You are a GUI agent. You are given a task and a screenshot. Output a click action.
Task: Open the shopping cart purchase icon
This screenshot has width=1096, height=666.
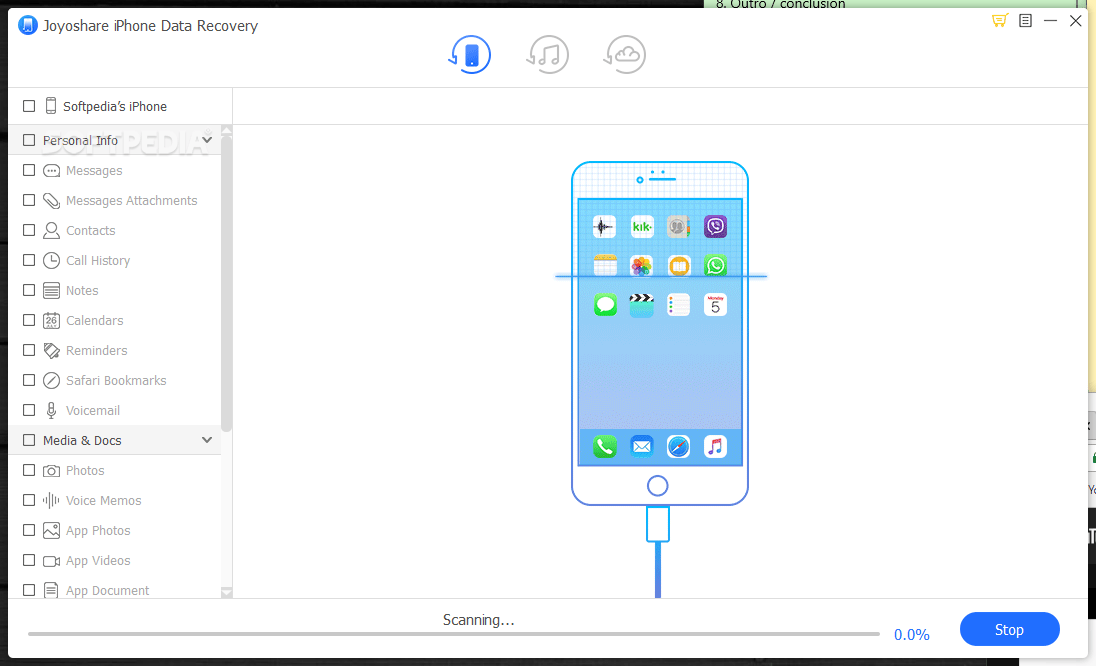[x=1000, y=20]
